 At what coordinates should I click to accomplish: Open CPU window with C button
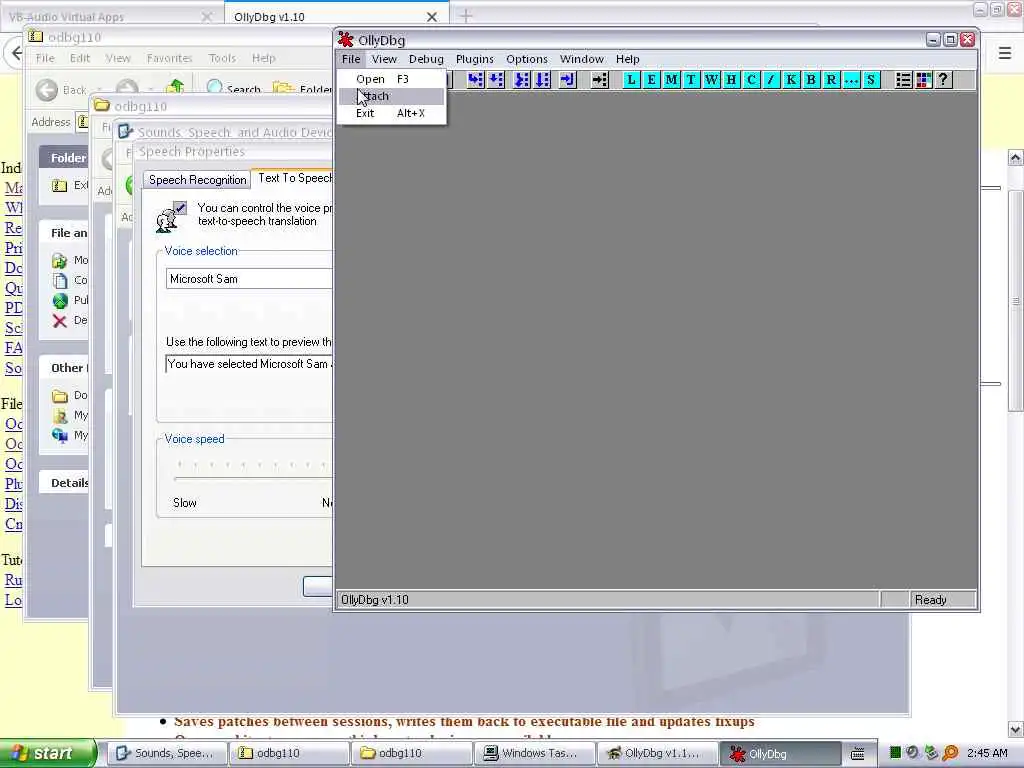click(x=752, y=80)
